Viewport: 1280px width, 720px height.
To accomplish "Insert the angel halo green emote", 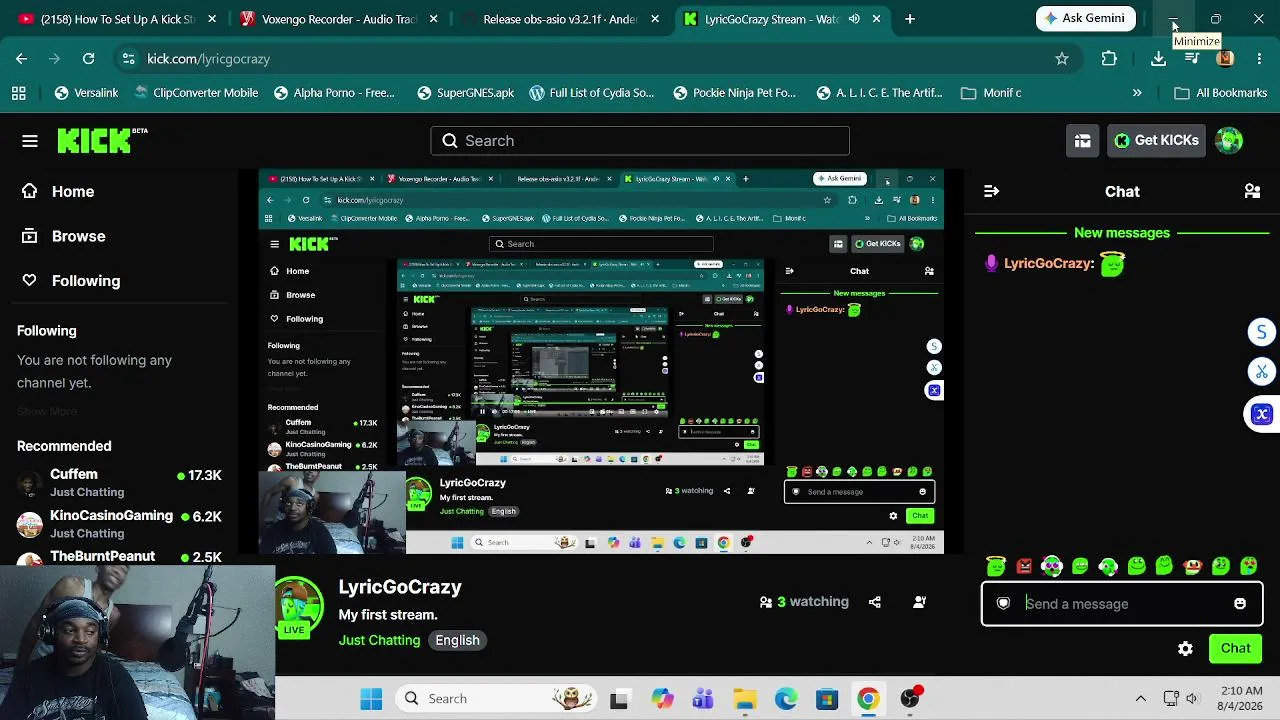I will [x=995, y=567].
